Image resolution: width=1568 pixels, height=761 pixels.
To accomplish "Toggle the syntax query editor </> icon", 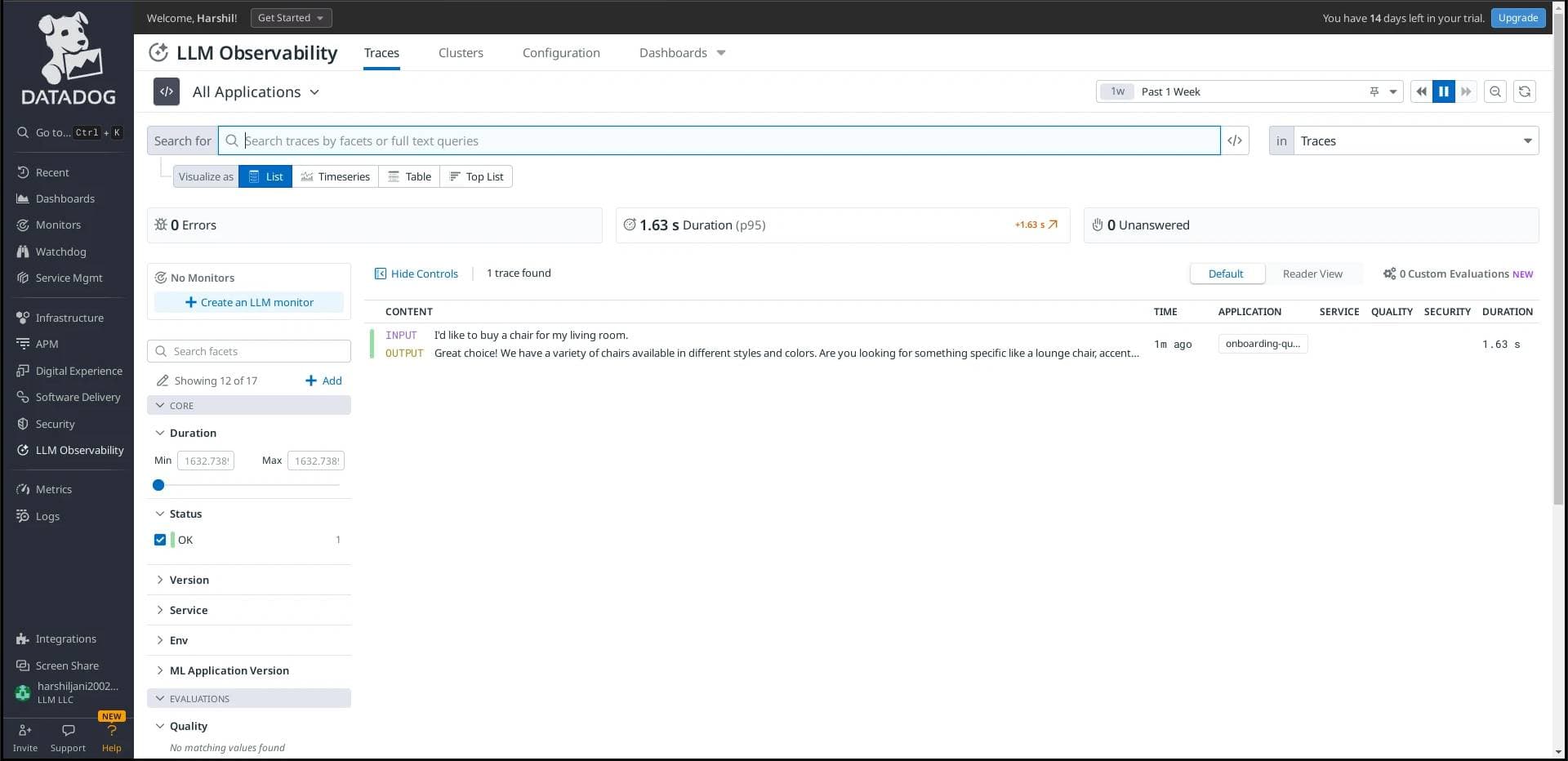I will point(1235,140).
